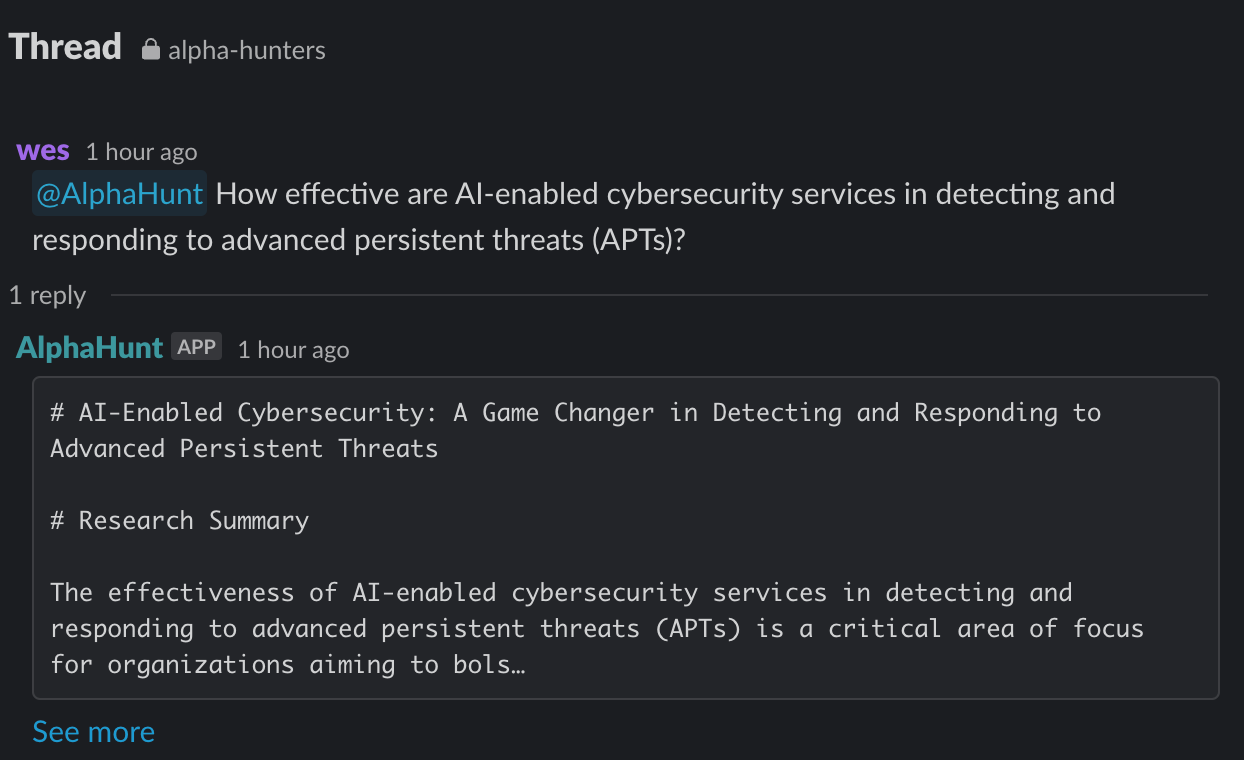Click the timestamp next to wes
This screenshot has height=760, width=1244.
141,152
